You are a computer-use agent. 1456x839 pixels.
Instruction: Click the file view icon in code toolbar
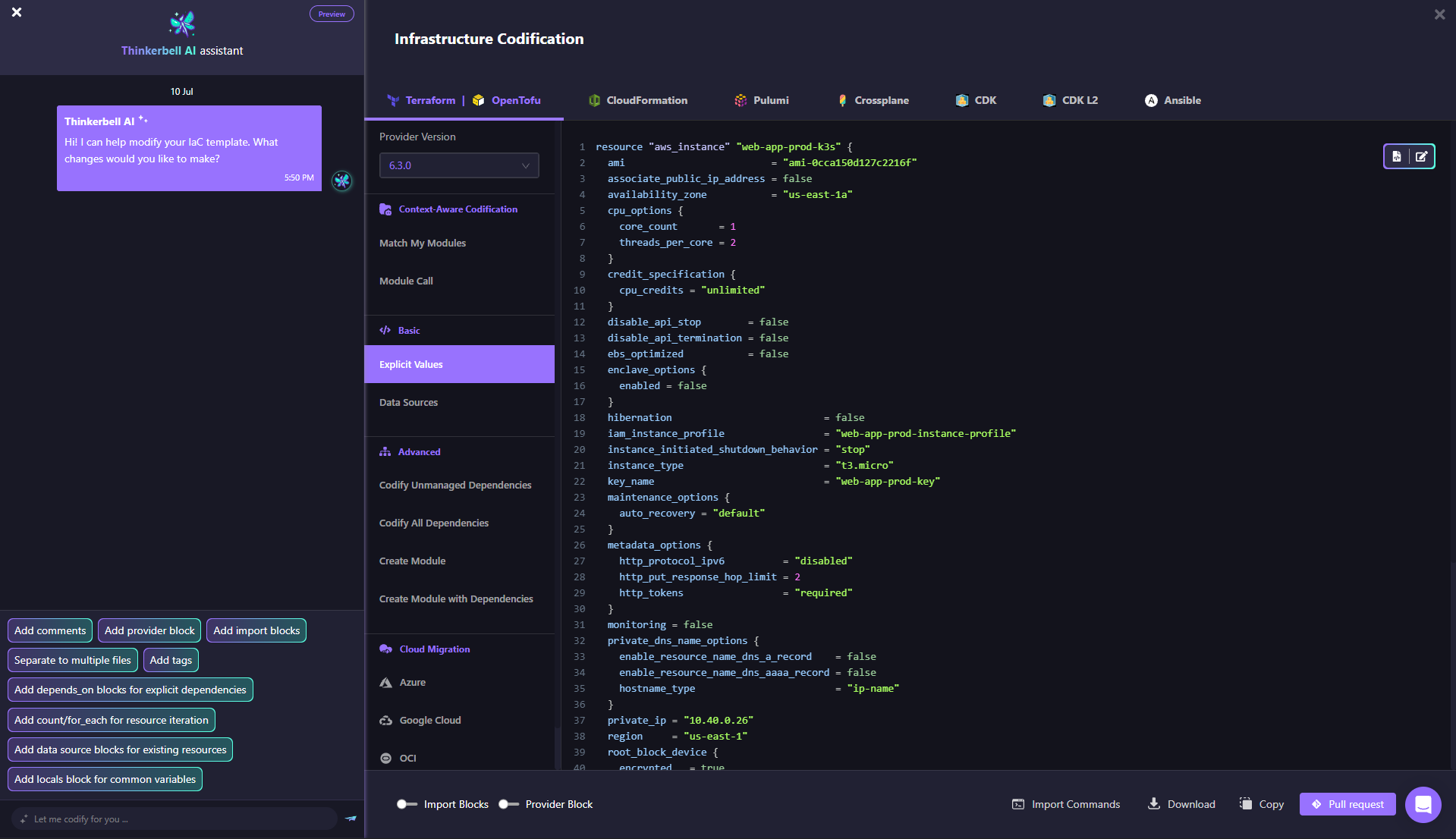(x=1397, y=156)
